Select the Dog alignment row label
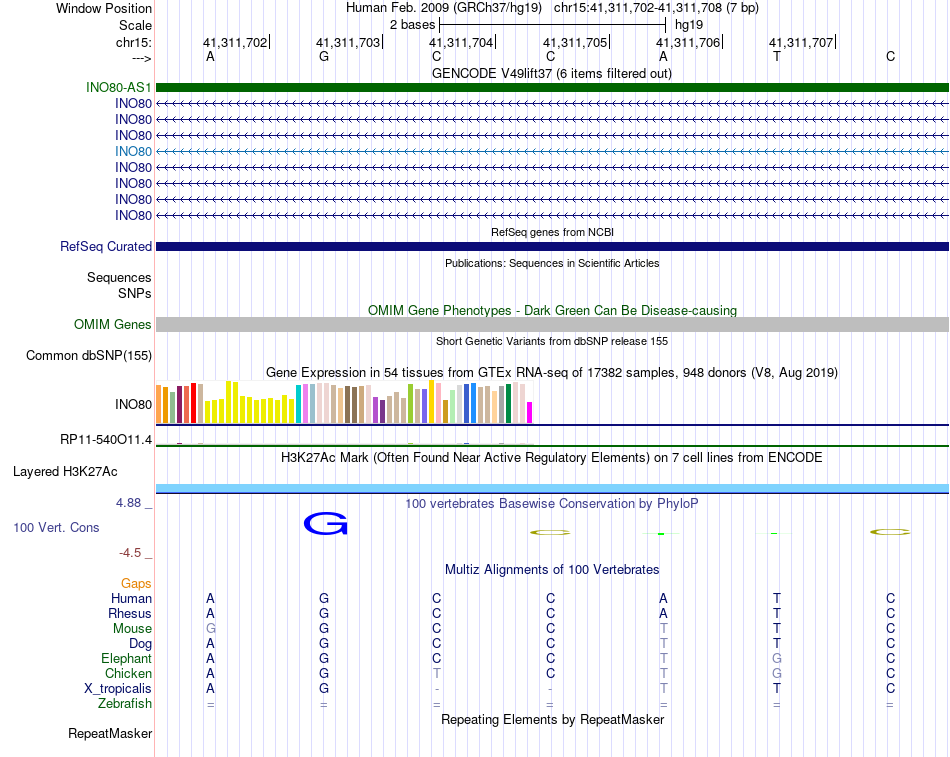This screenshot has width=950, height=757. [141, 644]
